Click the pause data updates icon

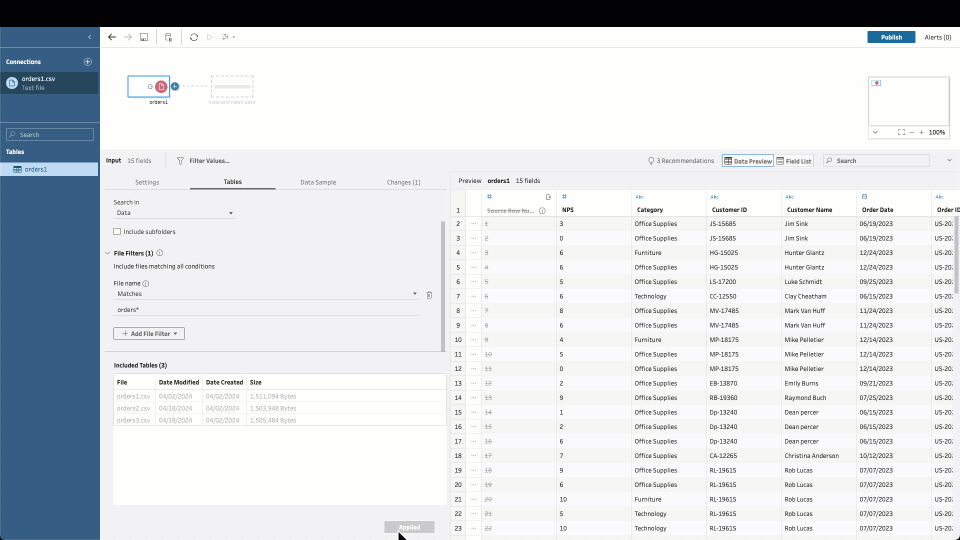point(168,37)
